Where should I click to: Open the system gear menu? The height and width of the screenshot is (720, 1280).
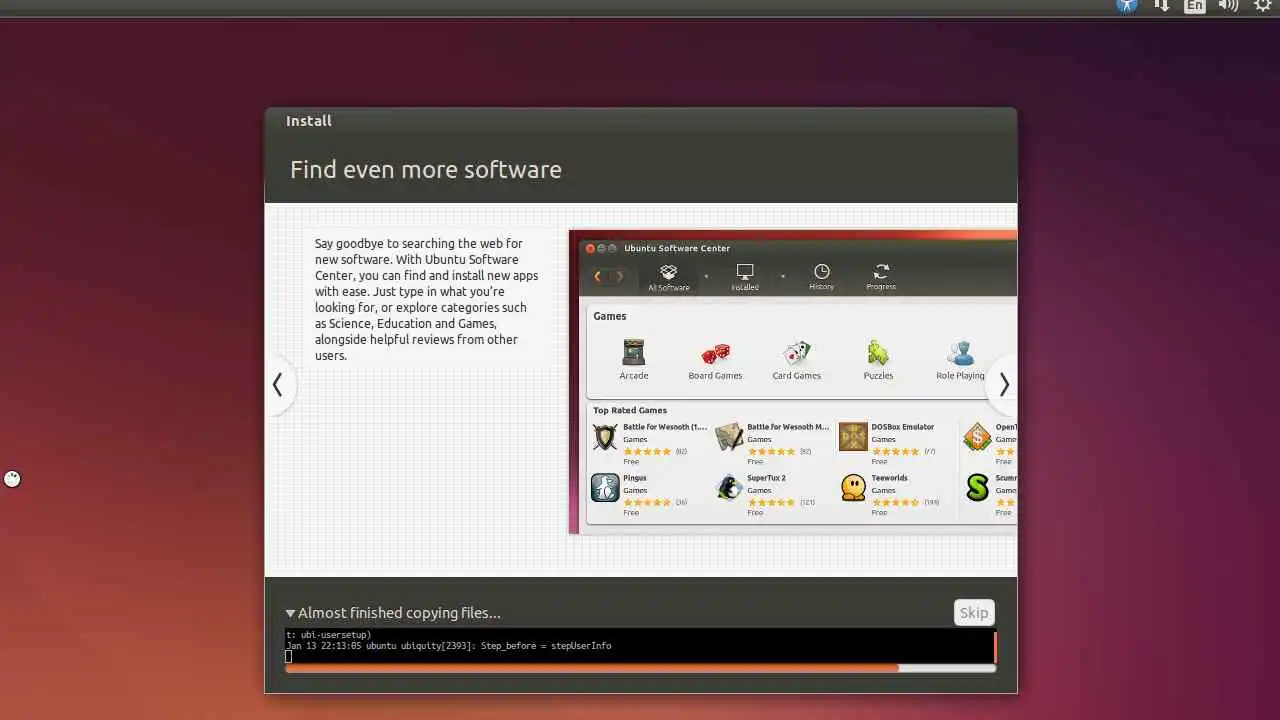(1263, 5)
